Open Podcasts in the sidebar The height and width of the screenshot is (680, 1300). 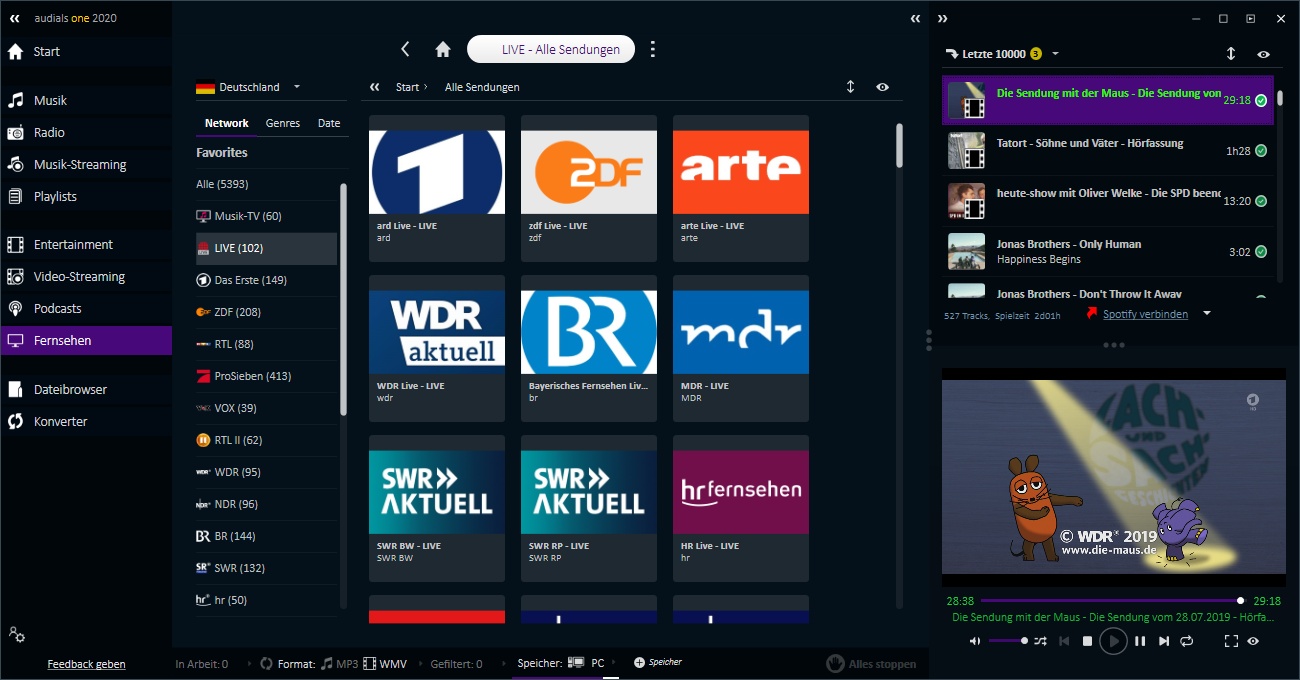58,309
